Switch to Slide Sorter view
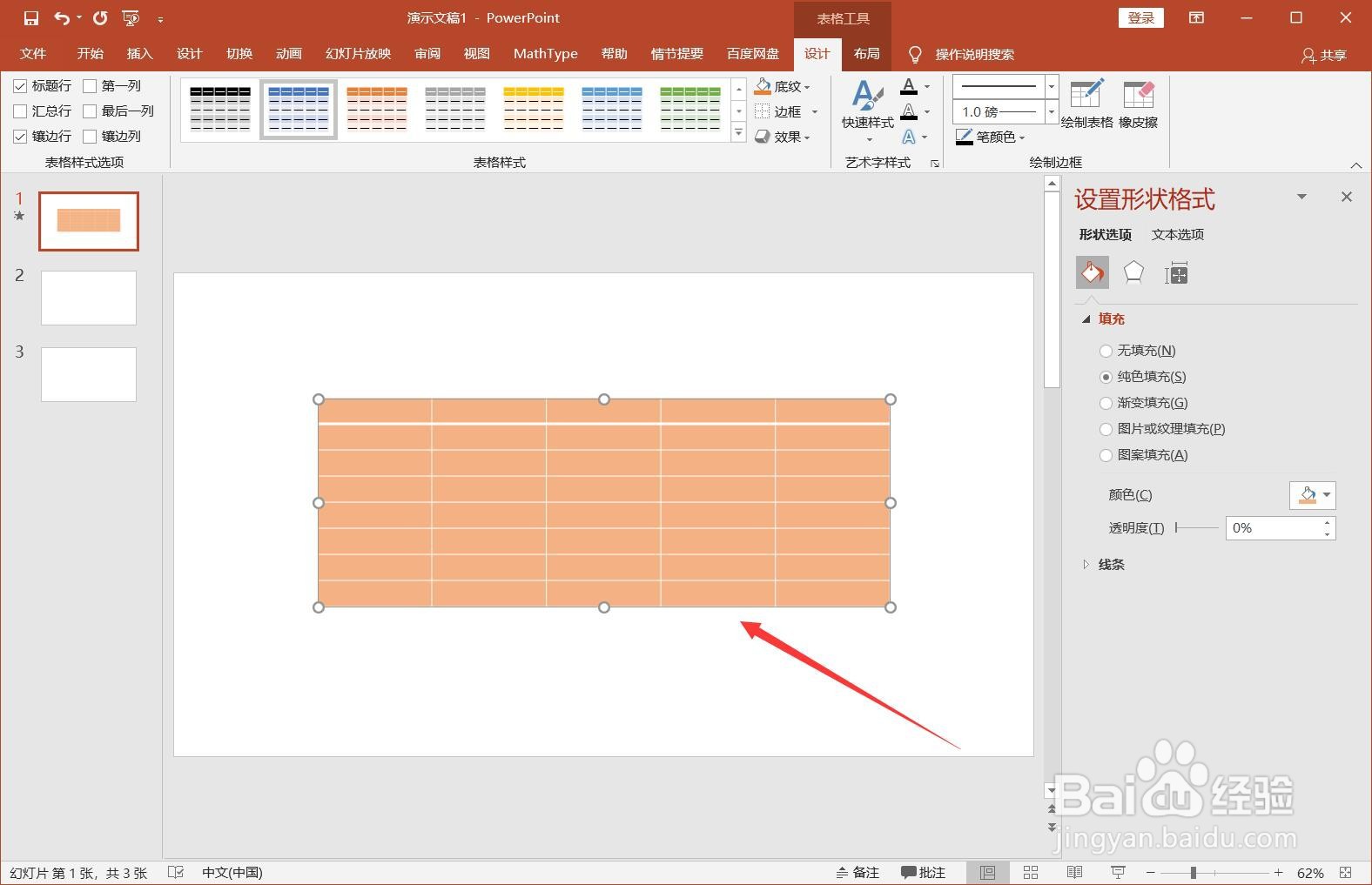The width and height of the screenshot is (1372, 885). pyautogui.click(x=1031, y=873)
